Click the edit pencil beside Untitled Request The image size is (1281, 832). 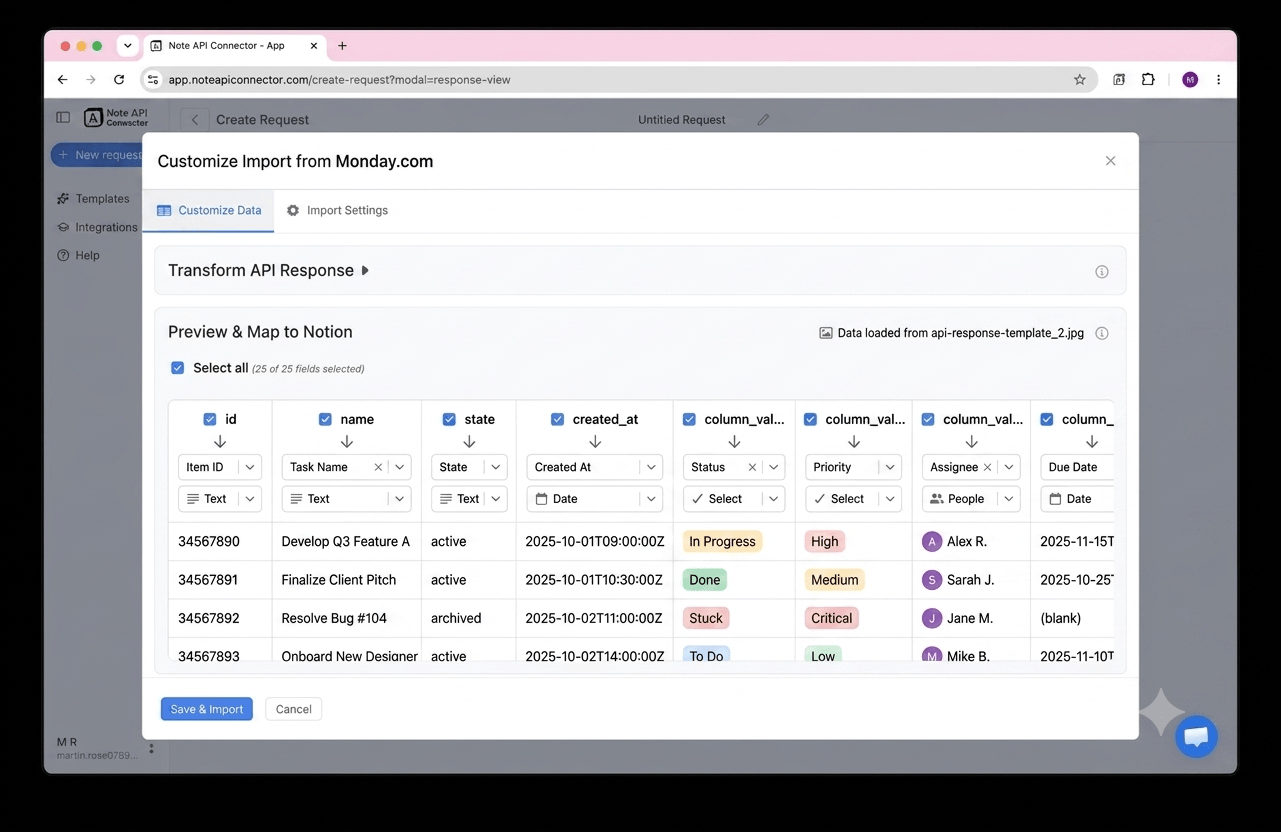pyautogui.click(x=763, y=120)
